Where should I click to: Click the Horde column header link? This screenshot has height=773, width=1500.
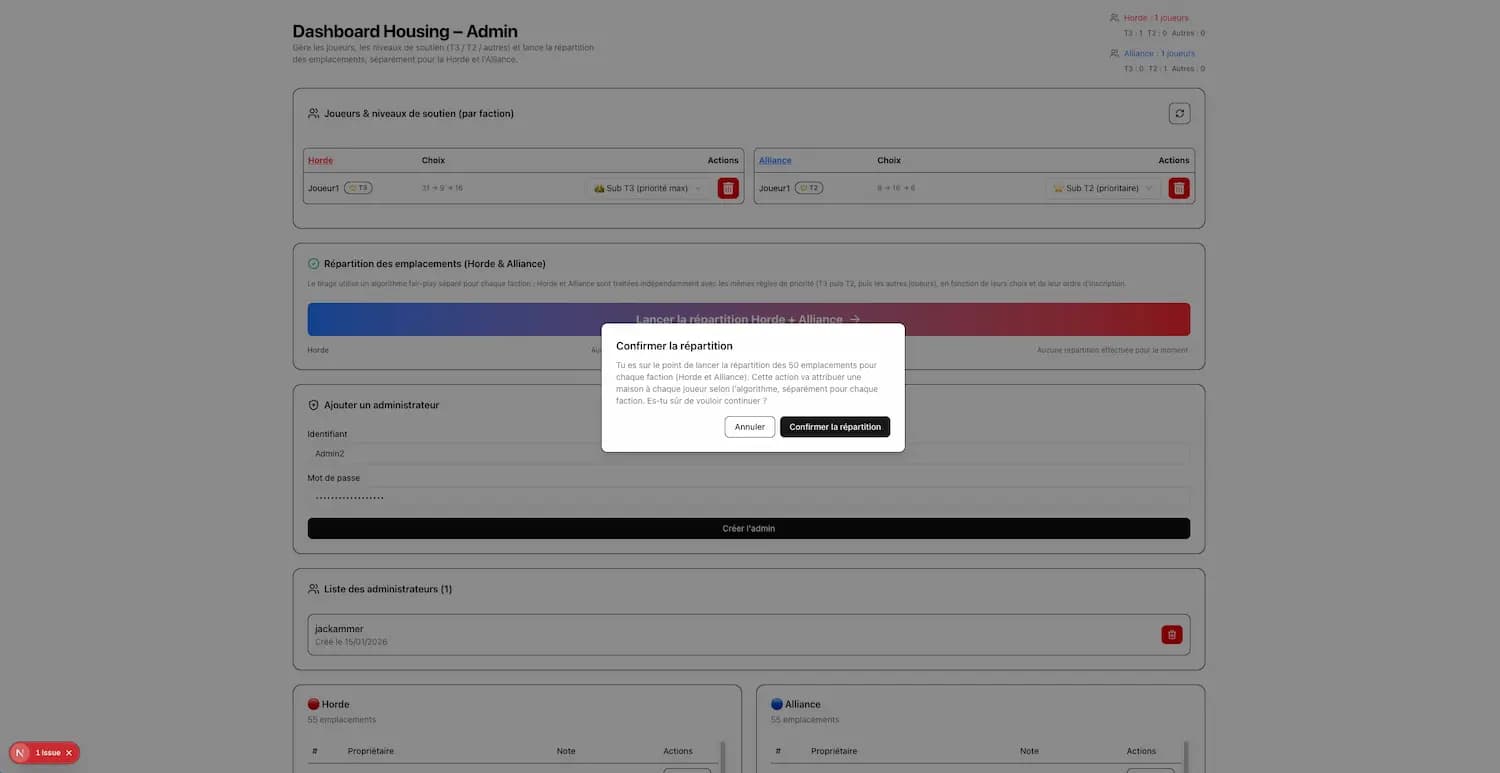(x=320, y=161)
